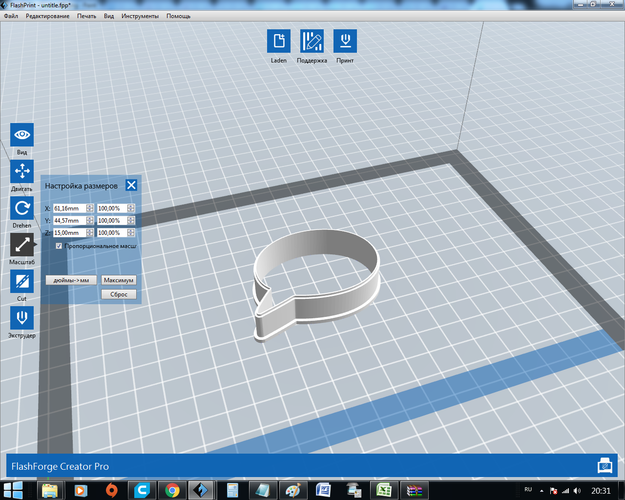Click the stepper on Y percent field
The width and height of the screenshot is (625, 500).
coord(131,220)
